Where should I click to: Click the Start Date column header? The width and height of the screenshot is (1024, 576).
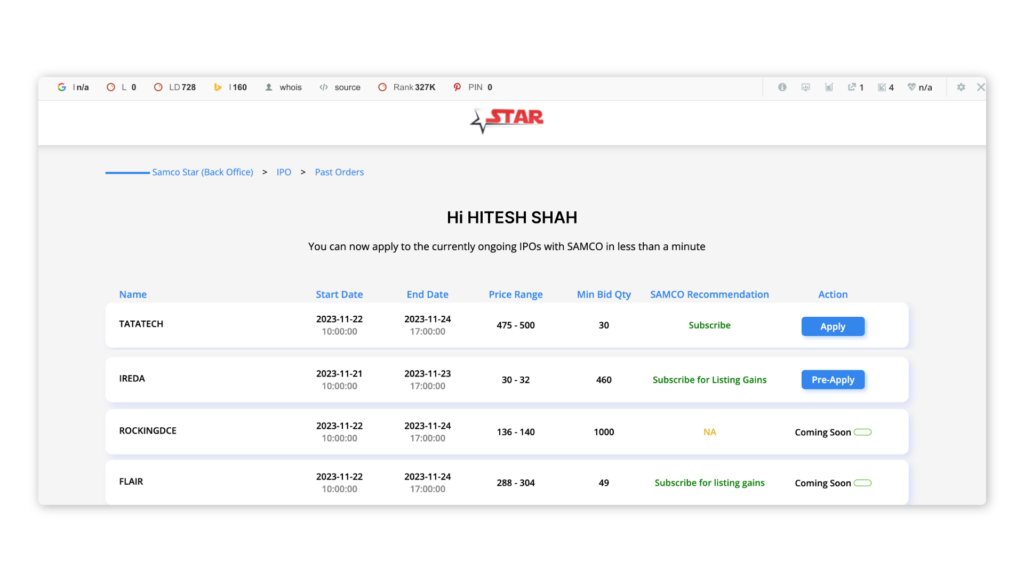point(339,294)
